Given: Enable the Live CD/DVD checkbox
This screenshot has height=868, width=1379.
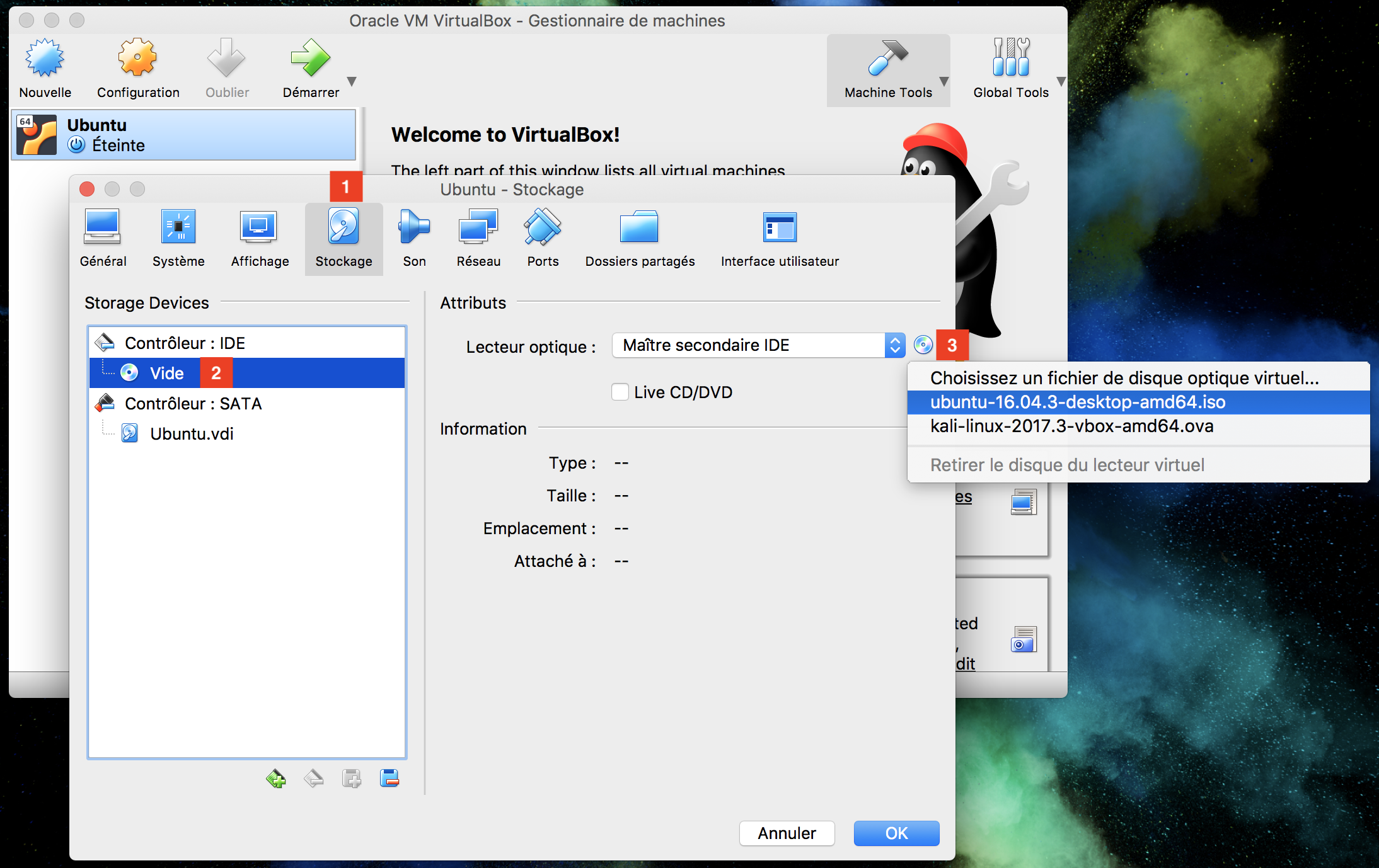Looking at the screenshot, I should pyautogui.click(x=620, y=392).
